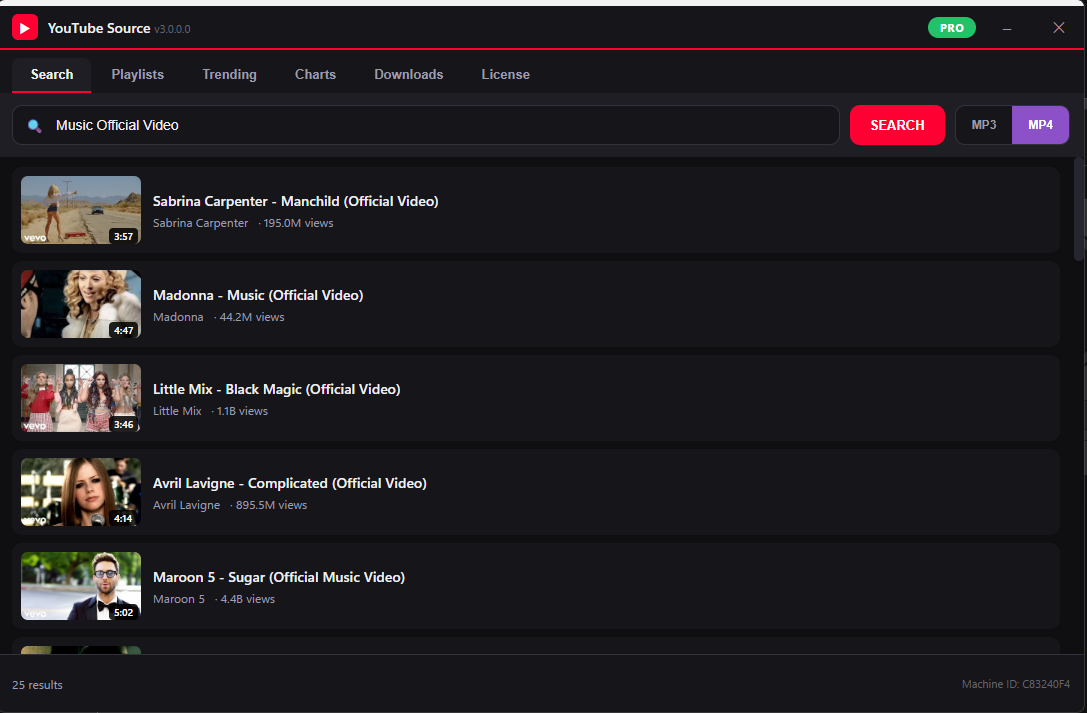Viewport: 1087px width, 713px height.
Task: Click the YouTube Source red play logo
Action: pos(25,28)
